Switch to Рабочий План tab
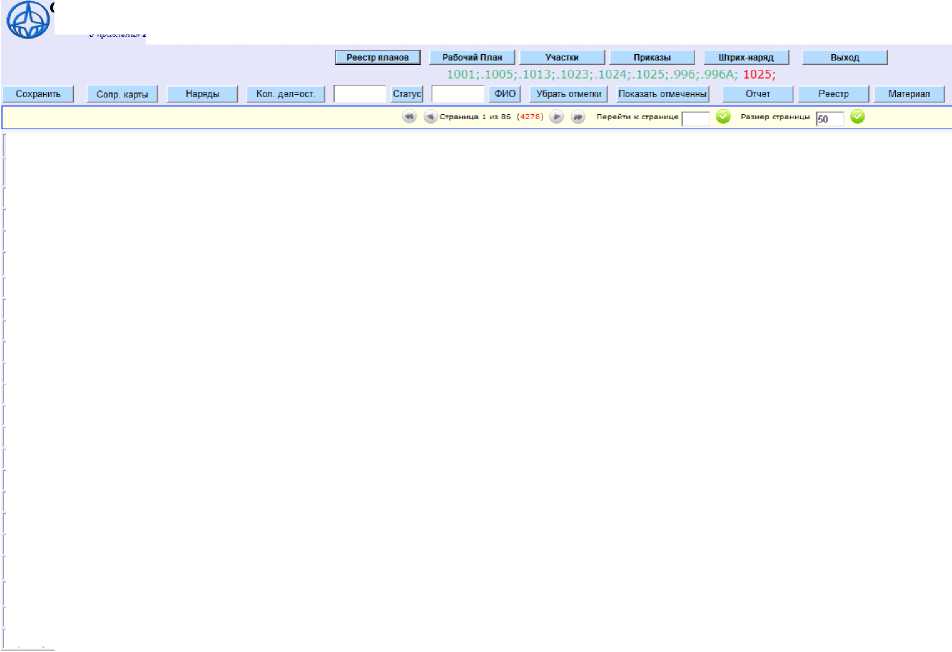Screen dimensions: 952x652 coord(472,58)
